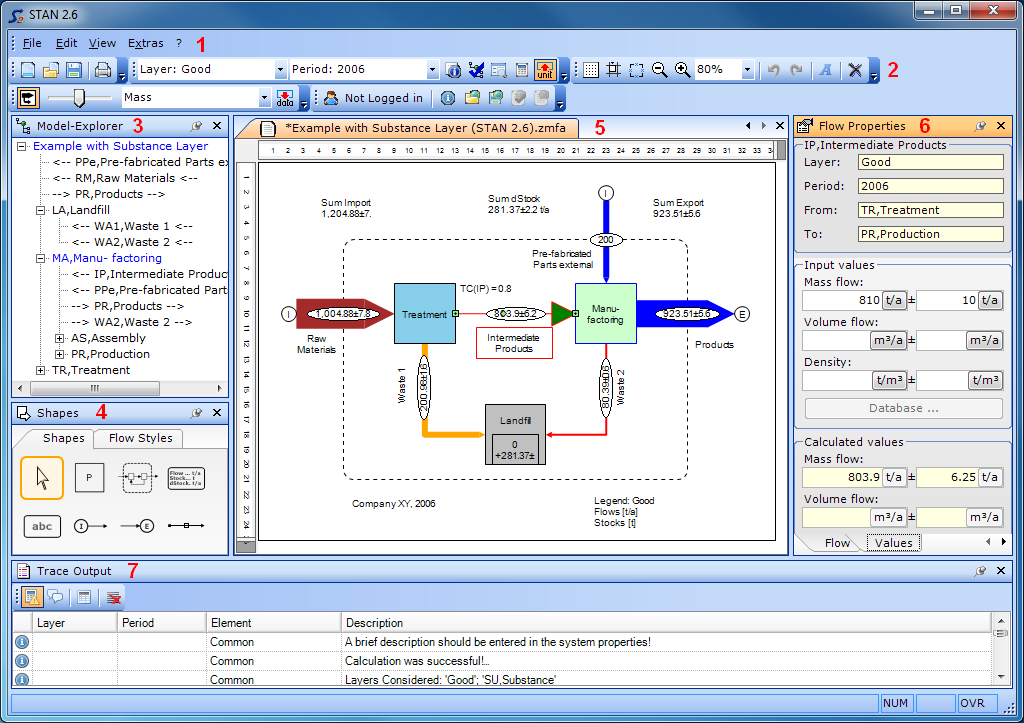This screenshot has width=1024, height=723.
Task: Undo the last action
Action: coord(774,70)
